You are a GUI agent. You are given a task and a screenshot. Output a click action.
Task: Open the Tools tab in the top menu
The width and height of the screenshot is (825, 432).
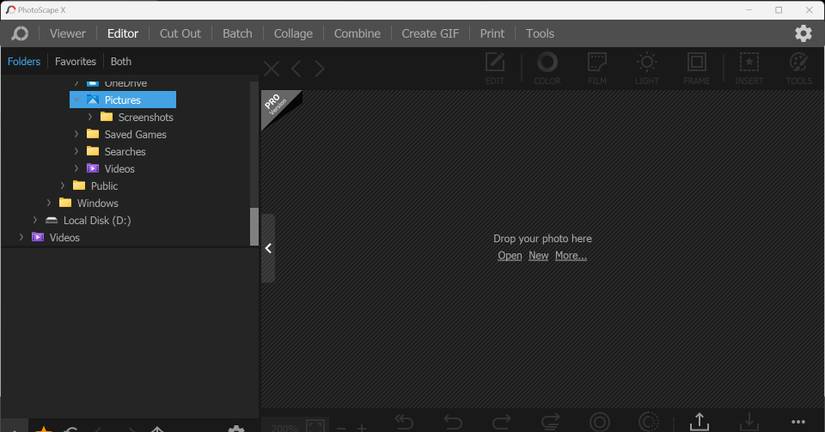[540, 34]
